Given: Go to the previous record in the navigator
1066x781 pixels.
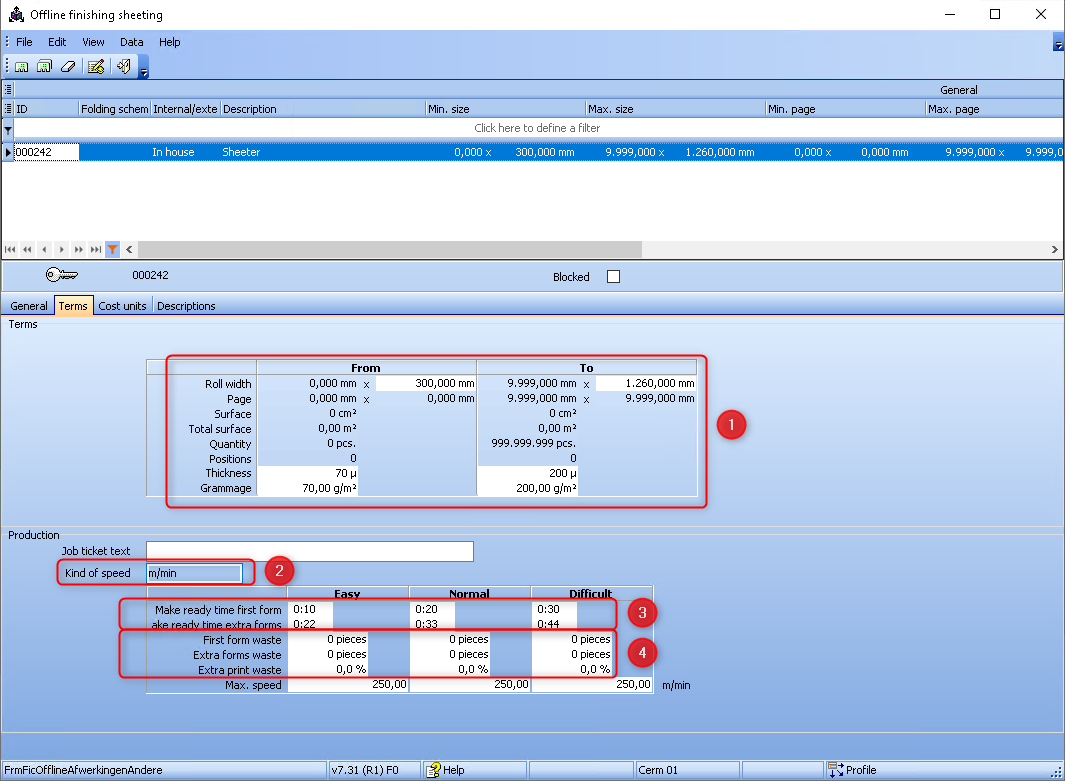Looking at the screenshot, I should (x=44, y=249).
